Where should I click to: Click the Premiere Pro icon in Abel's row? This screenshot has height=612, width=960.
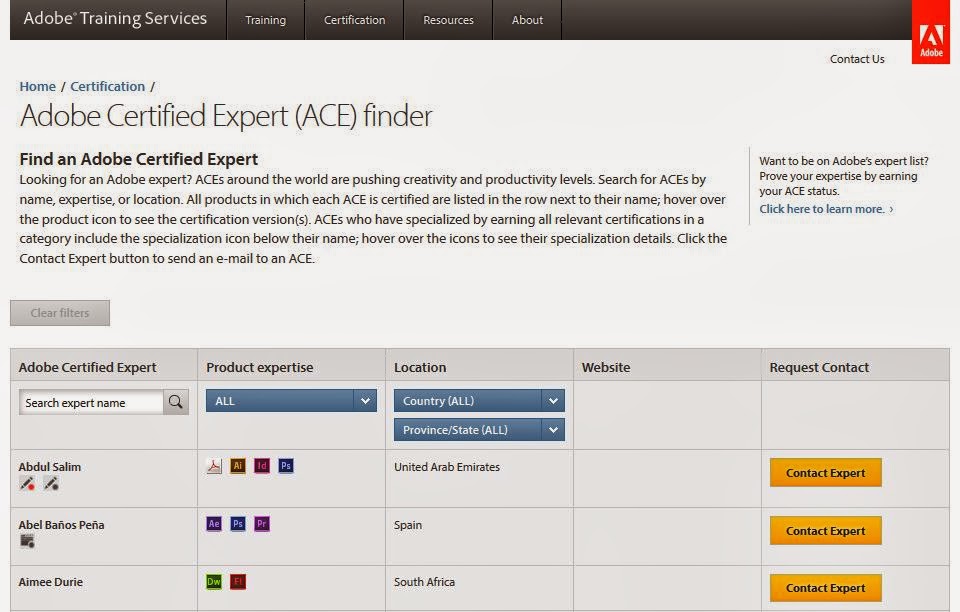261,523
